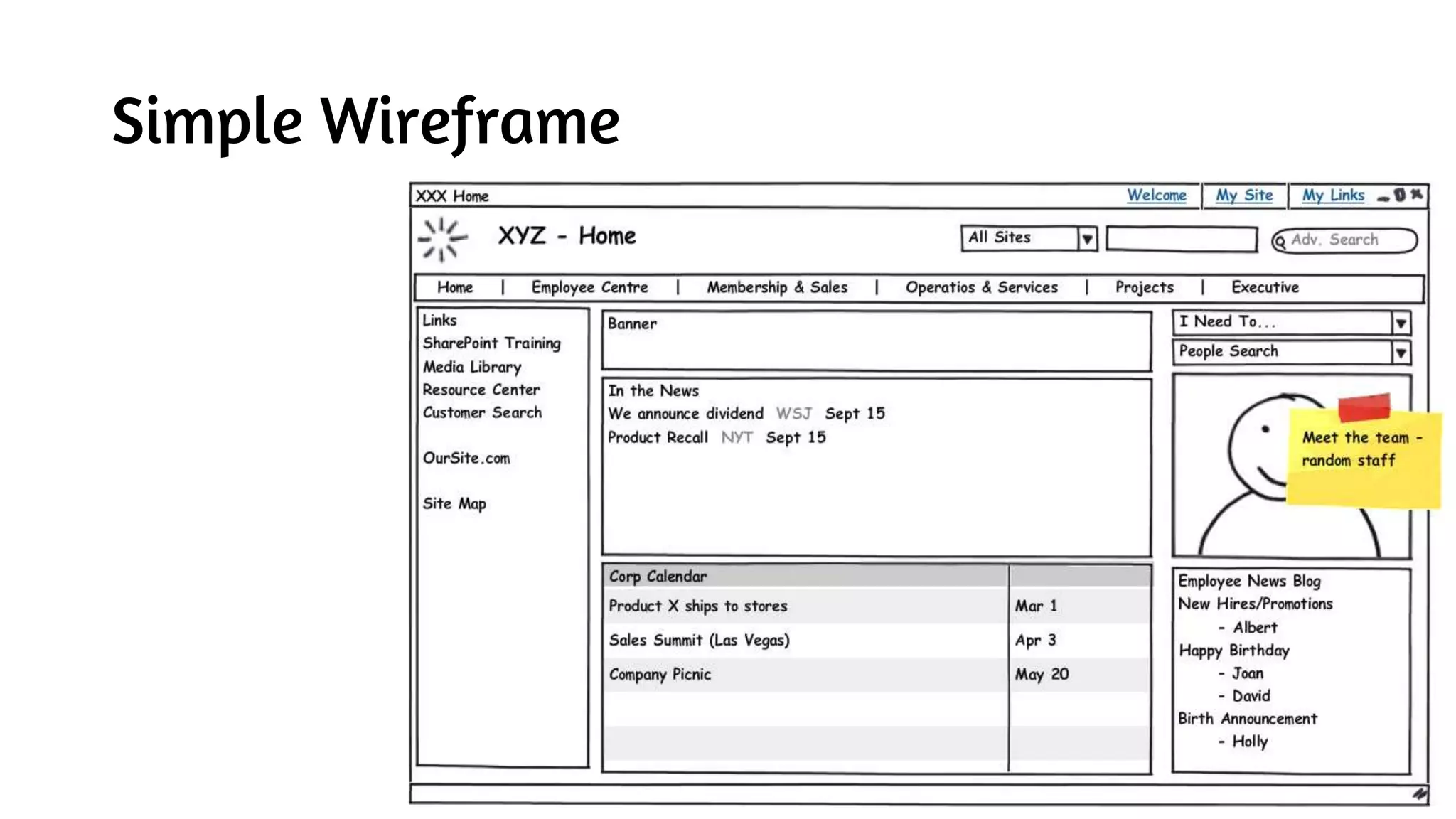Open the Resource Center link
Screen dimensions: 1456x819
tap(481, 390)
